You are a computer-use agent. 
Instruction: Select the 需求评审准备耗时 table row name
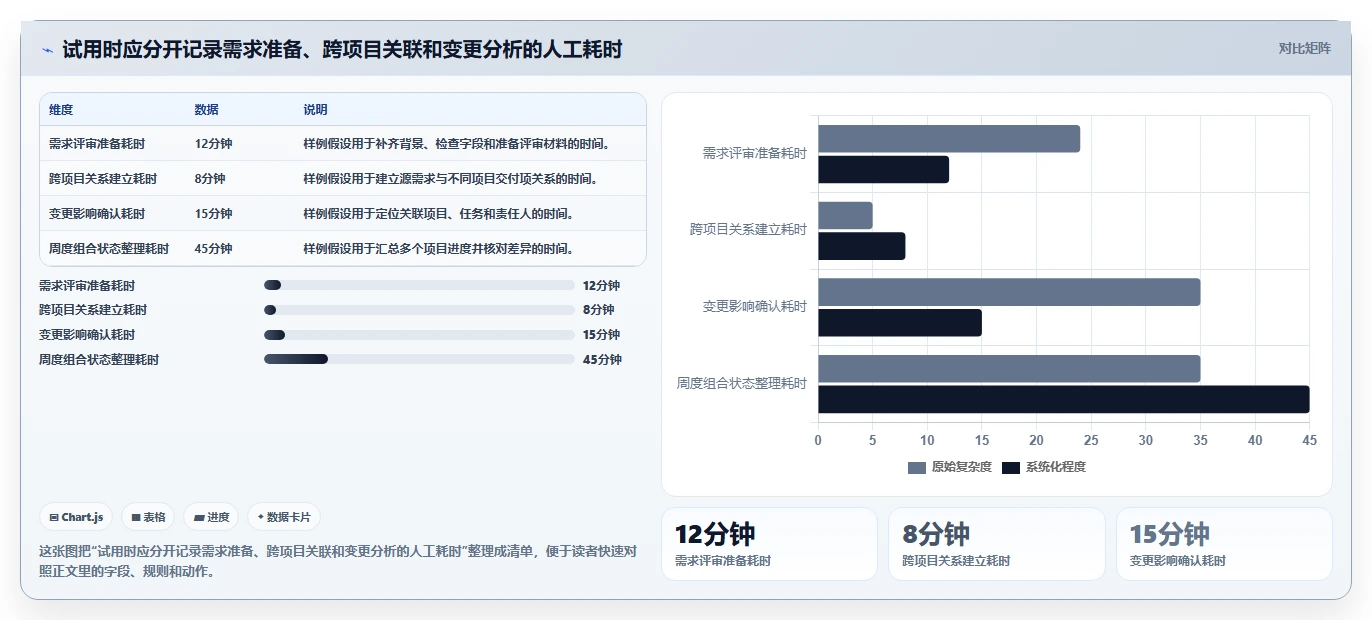[x=97, y=144]
